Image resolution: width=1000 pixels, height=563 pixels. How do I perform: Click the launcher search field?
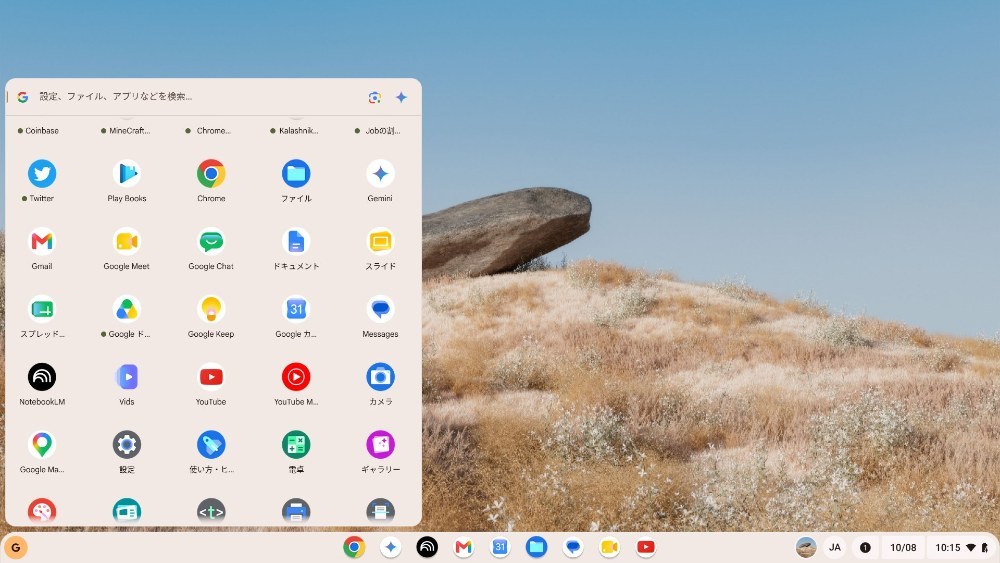point(198,97)
